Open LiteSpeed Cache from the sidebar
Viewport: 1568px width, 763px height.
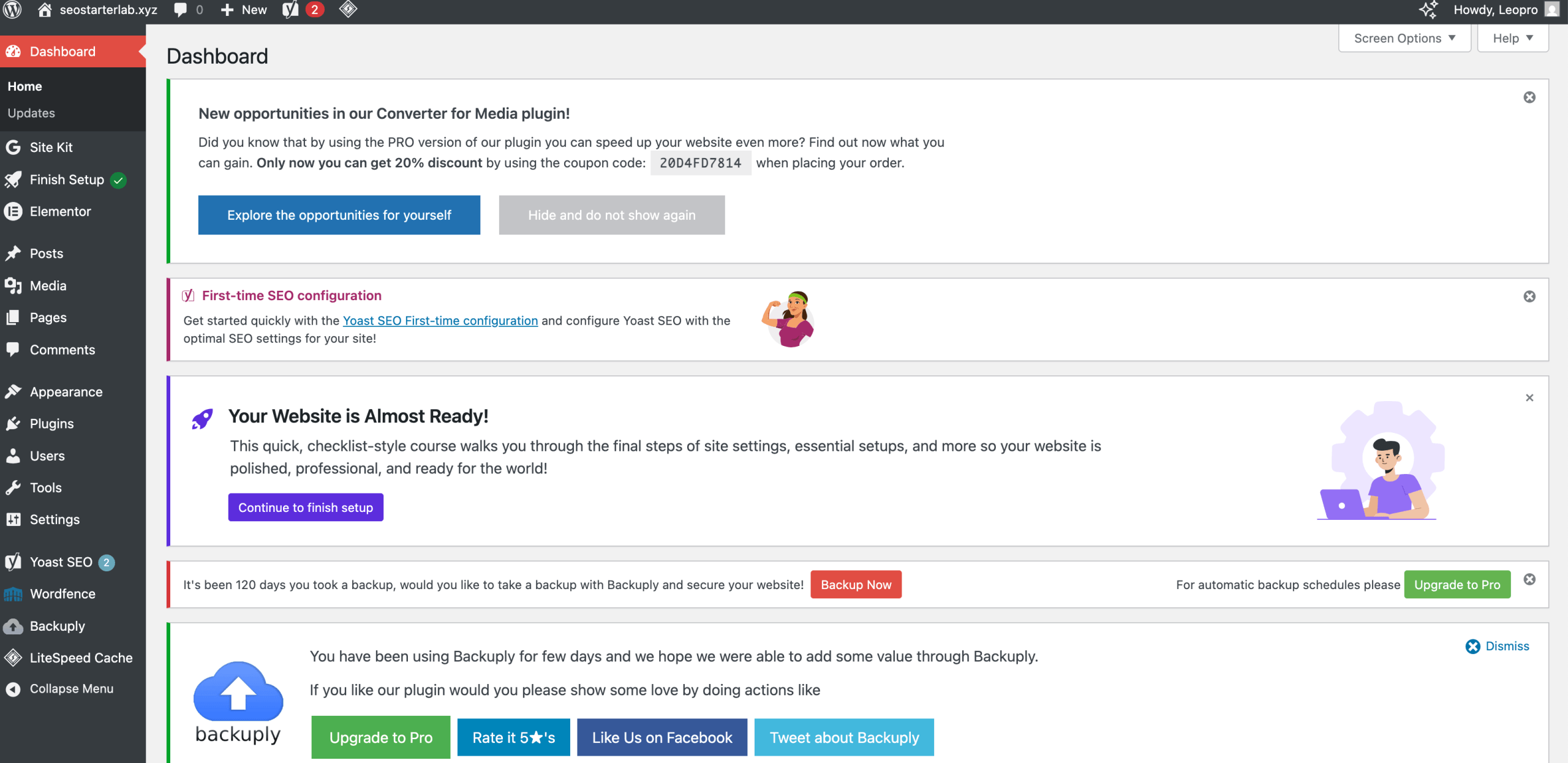pyautogui.click(x=81, y=658)
